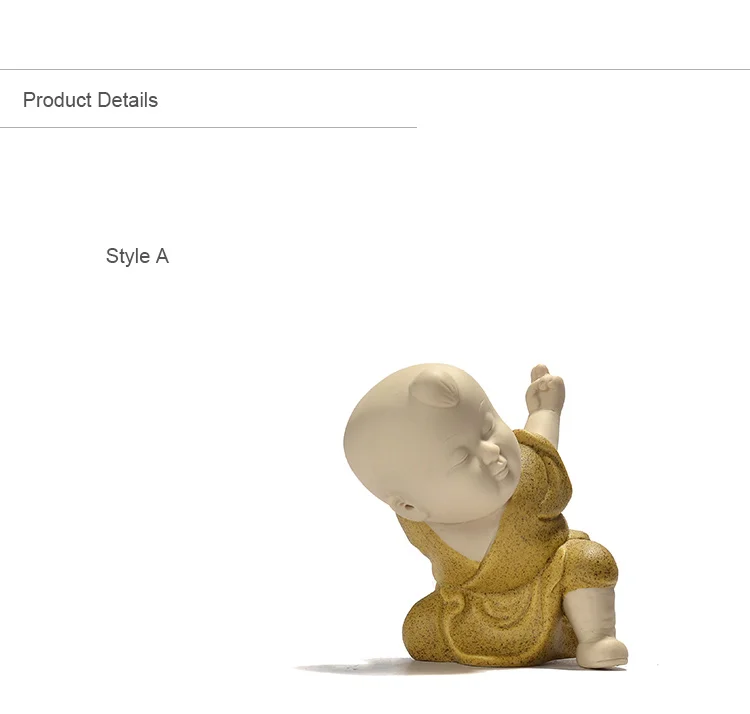Click the top horizontal divider line
Screen dimensions: 750x714
click(x=375, y=69)
